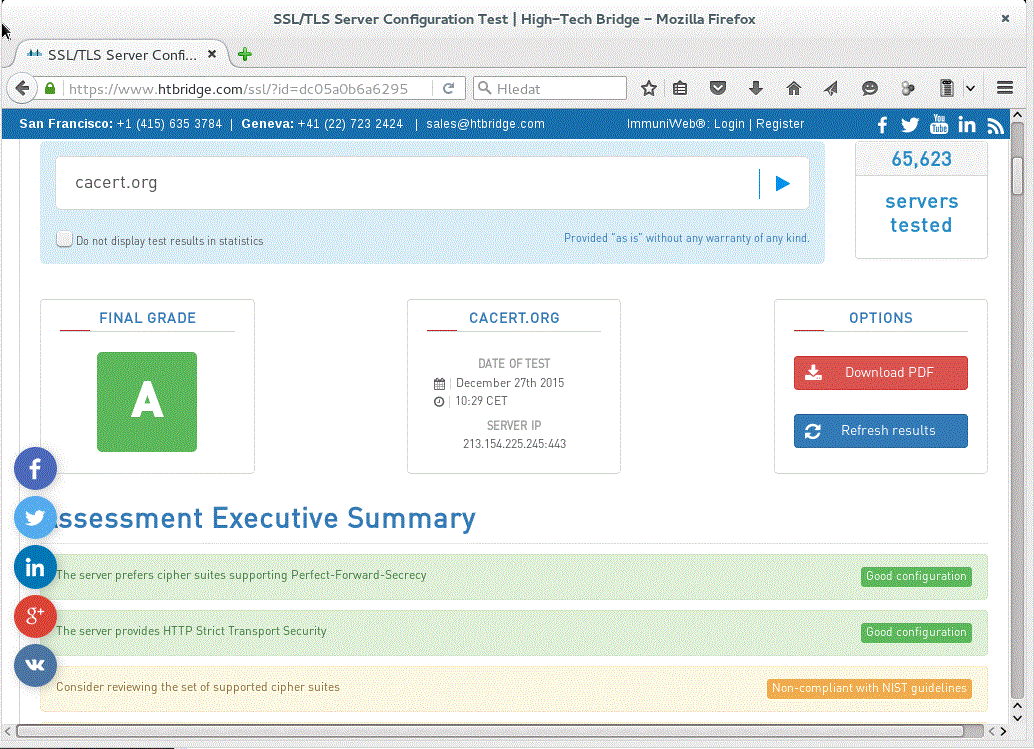Open a new tab with the plus button

point(245,55)
